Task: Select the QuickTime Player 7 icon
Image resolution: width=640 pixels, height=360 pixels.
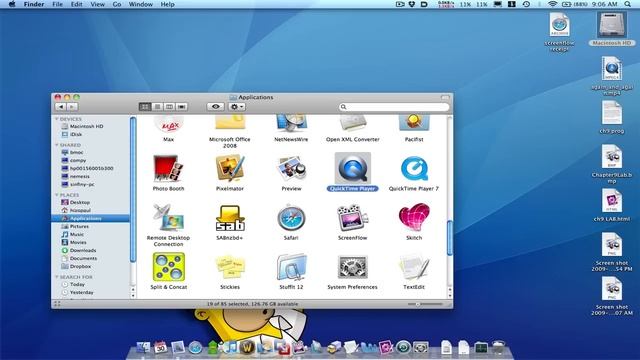Action: point(414,168)
